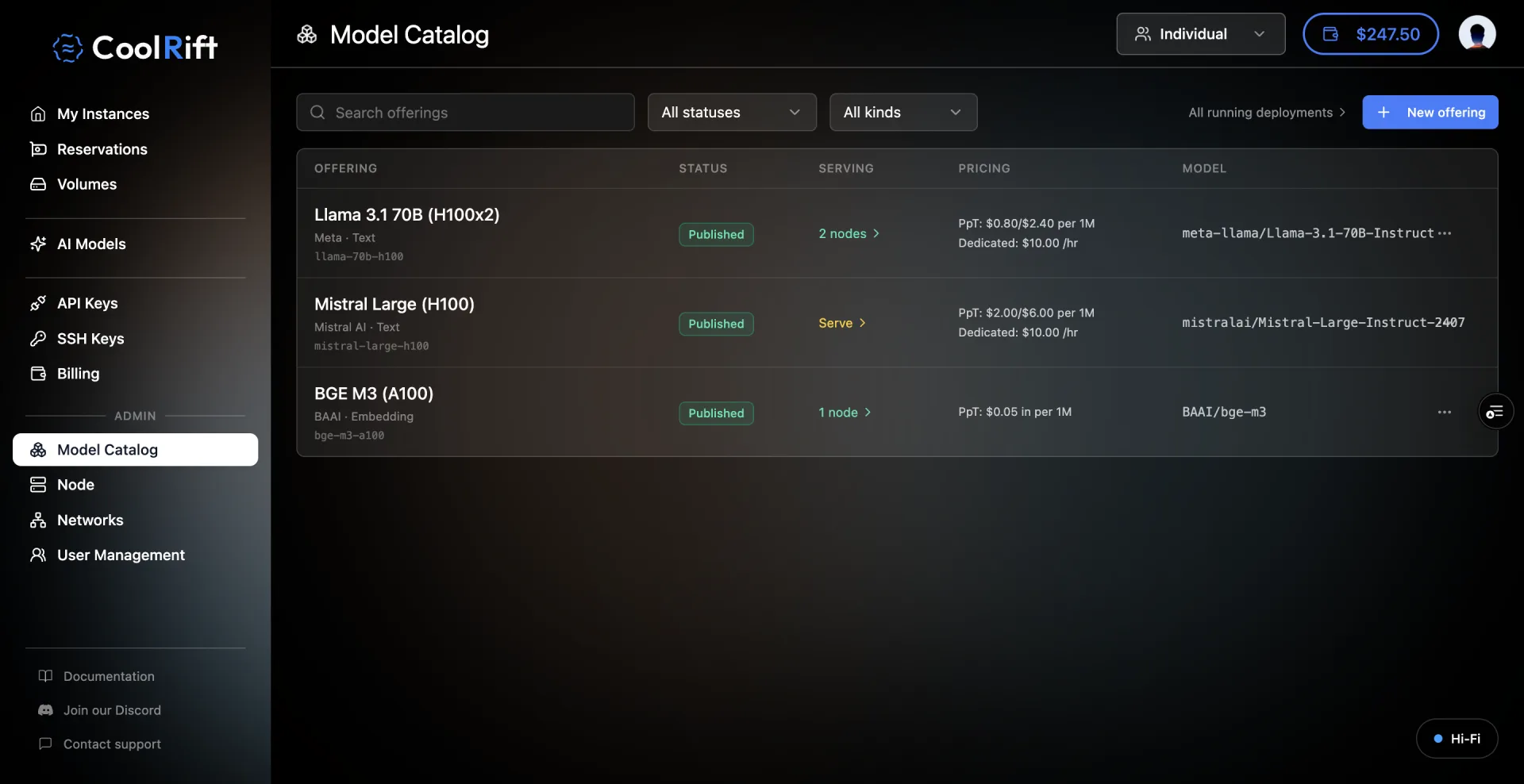
Task: Open Llama 3.1 70B (H100x2) offering
Action: [x=406, y=215]
